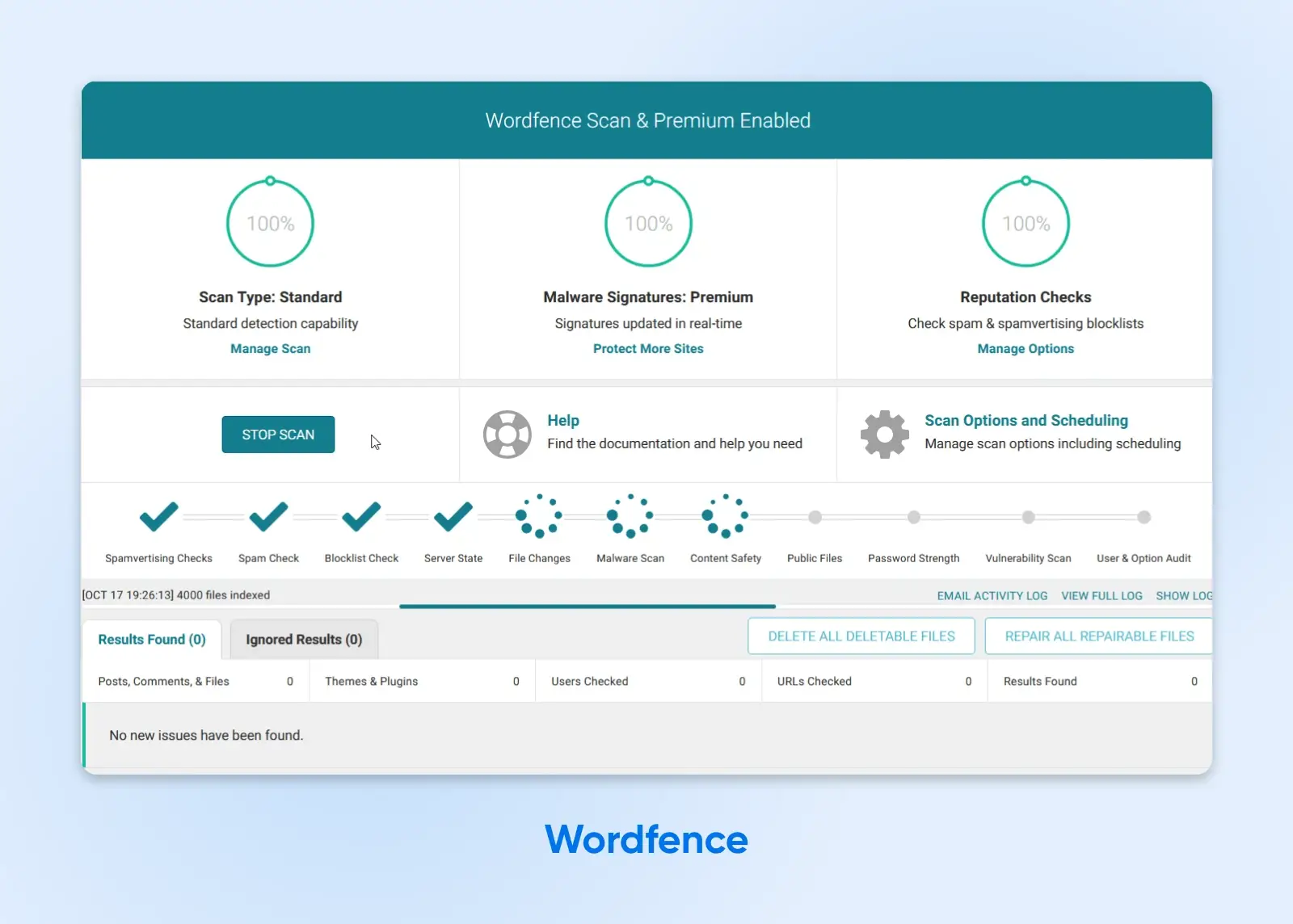Image resolution: width=1293 pixels, height=924 pixels.
Task: Click the Blocklist Check checkmark icon
Action: (361, 516)
